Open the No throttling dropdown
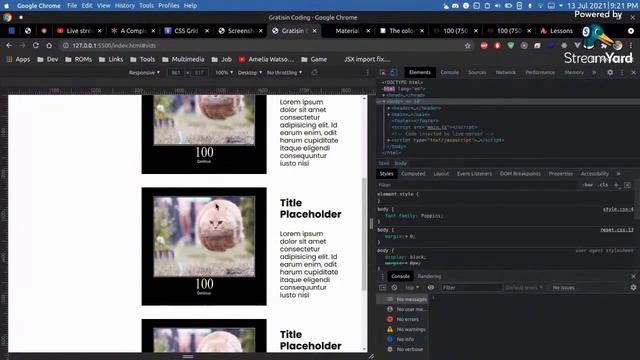Viewport: 640px width, 360px height. tap(284, 73)
